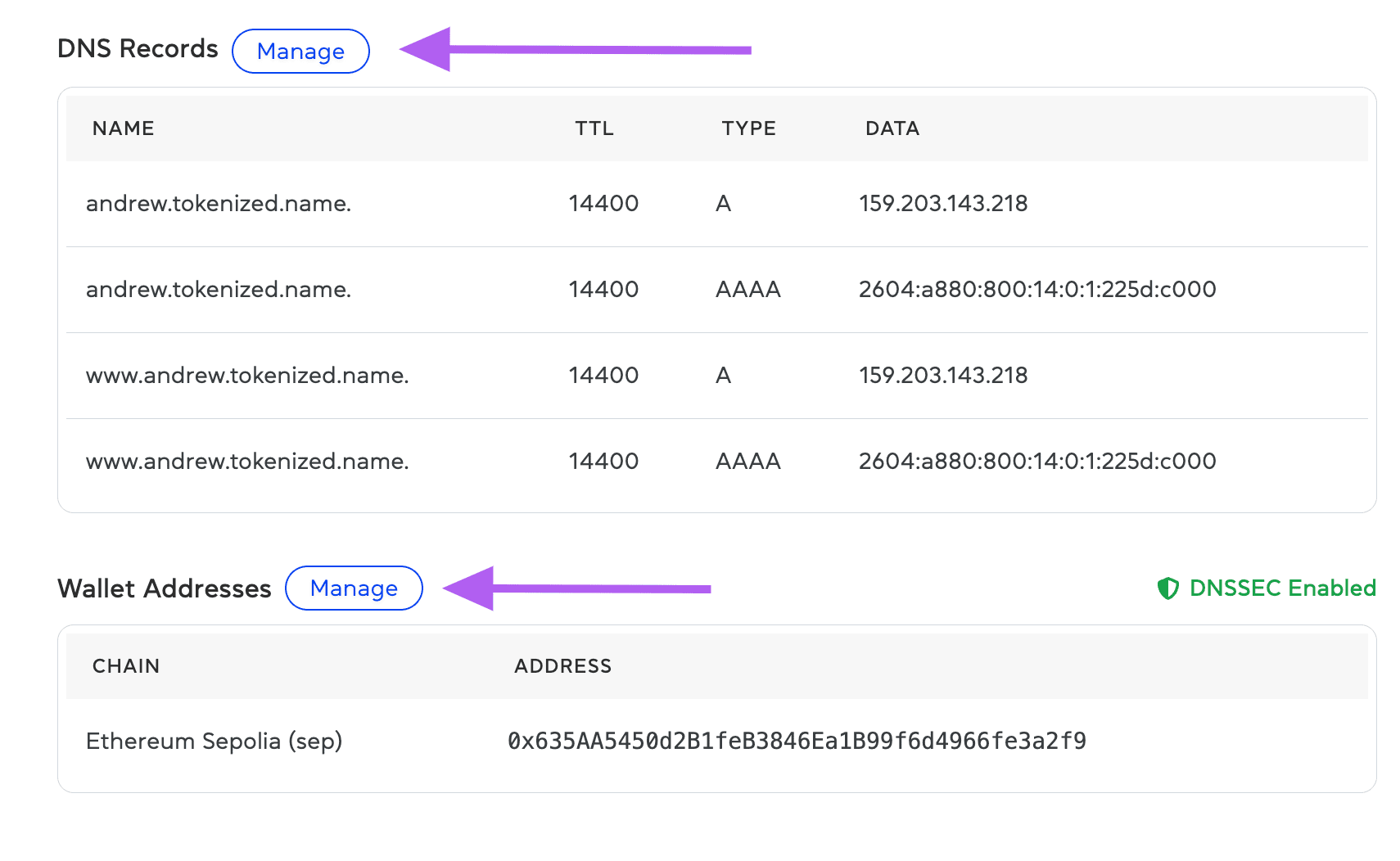Click IPv6 data of www AAAA record
1400x861 pixels.
(x=1036, y=462)
